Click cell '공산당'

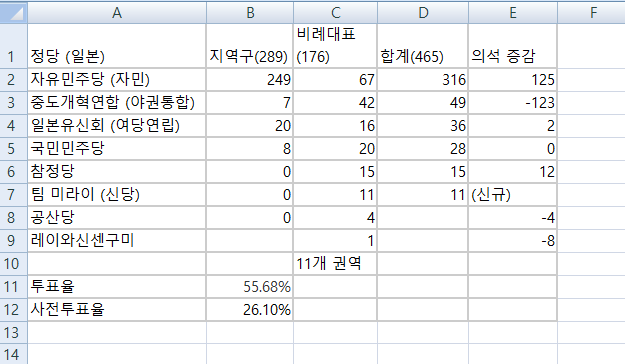point(117,218)
